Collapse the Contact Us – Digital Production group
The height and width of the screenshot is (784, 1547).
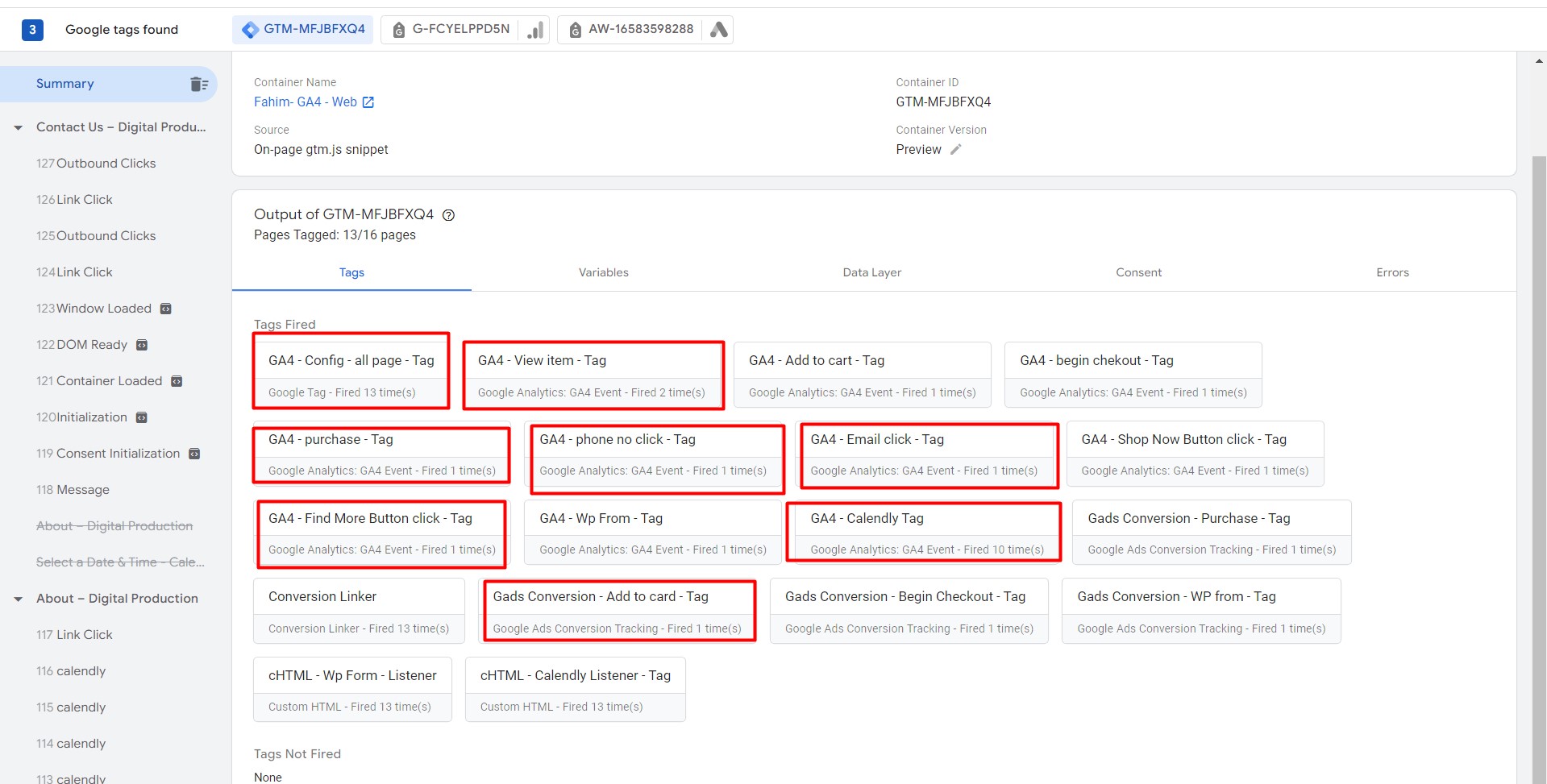pyautogui.click(x=19, y=127)
